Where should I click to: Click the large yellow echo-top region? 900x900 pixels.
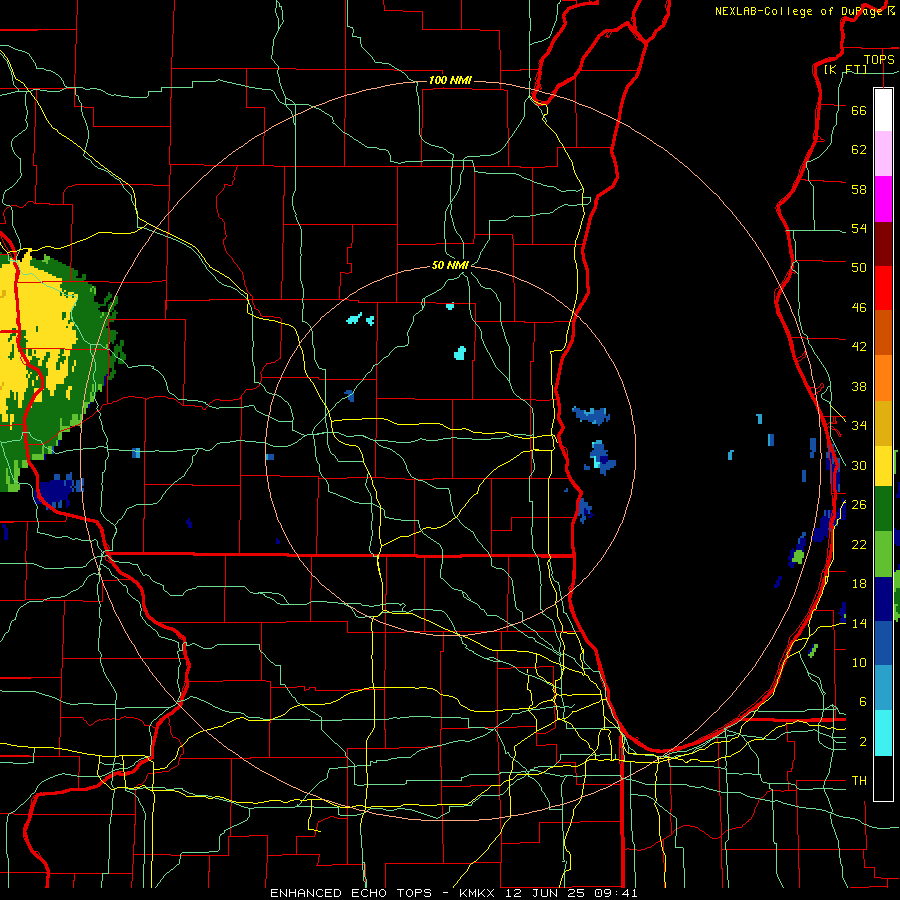(37, 339)
